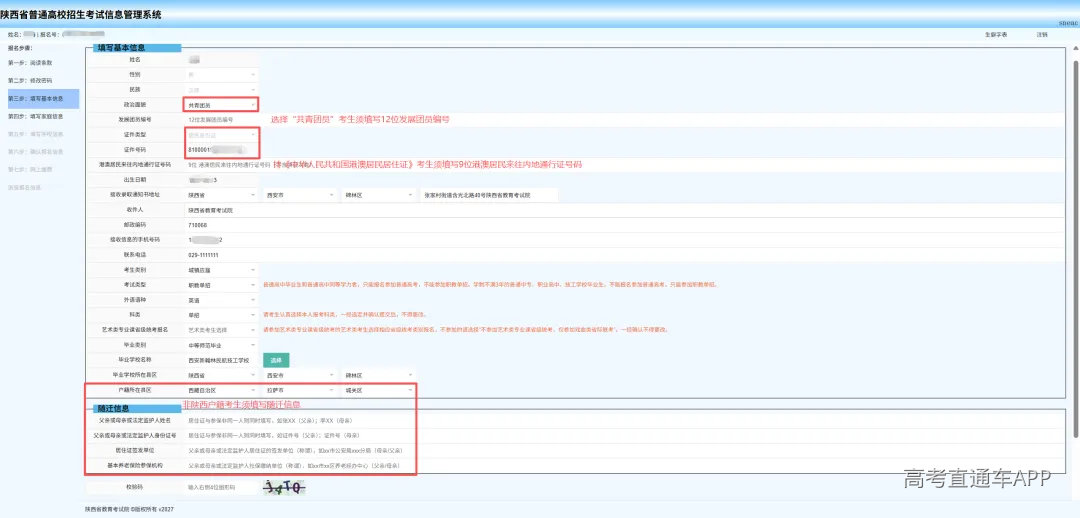Click the 居住证签发单位 input field
1080x518 pixels.
[x=624, y=450]
